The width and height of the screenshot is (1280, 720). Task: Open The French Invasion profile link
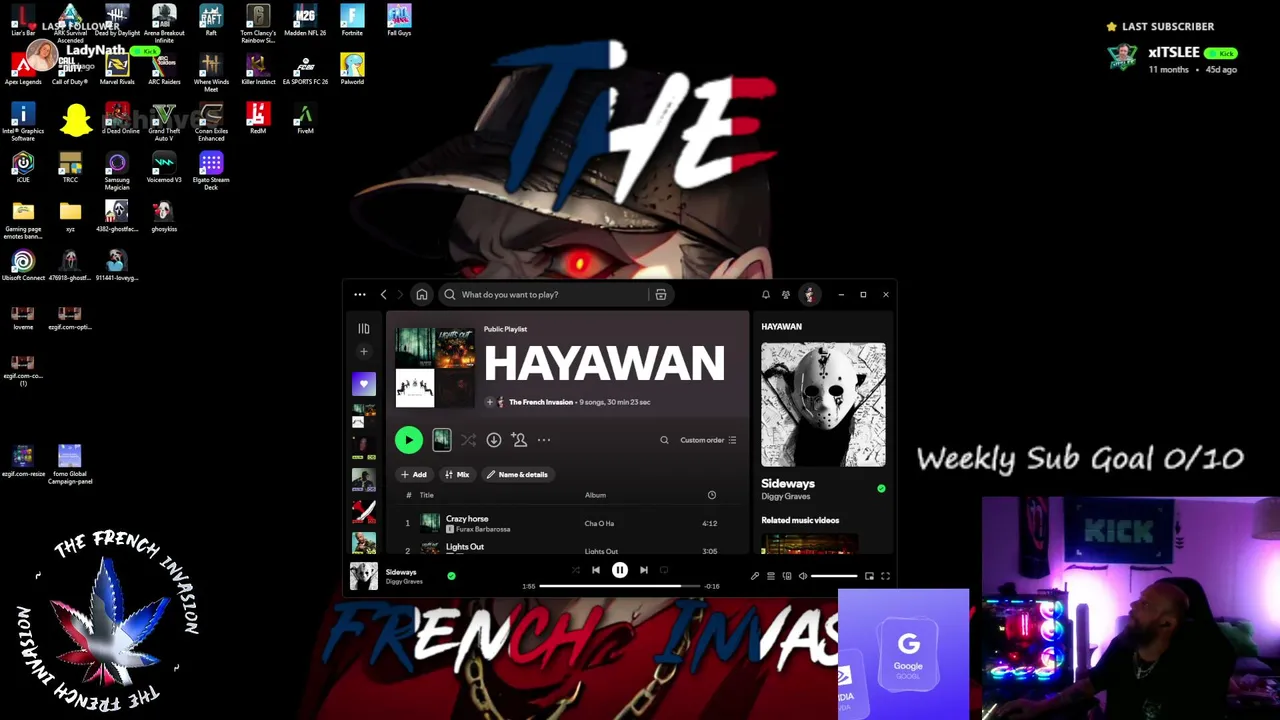tap(541, 402)
